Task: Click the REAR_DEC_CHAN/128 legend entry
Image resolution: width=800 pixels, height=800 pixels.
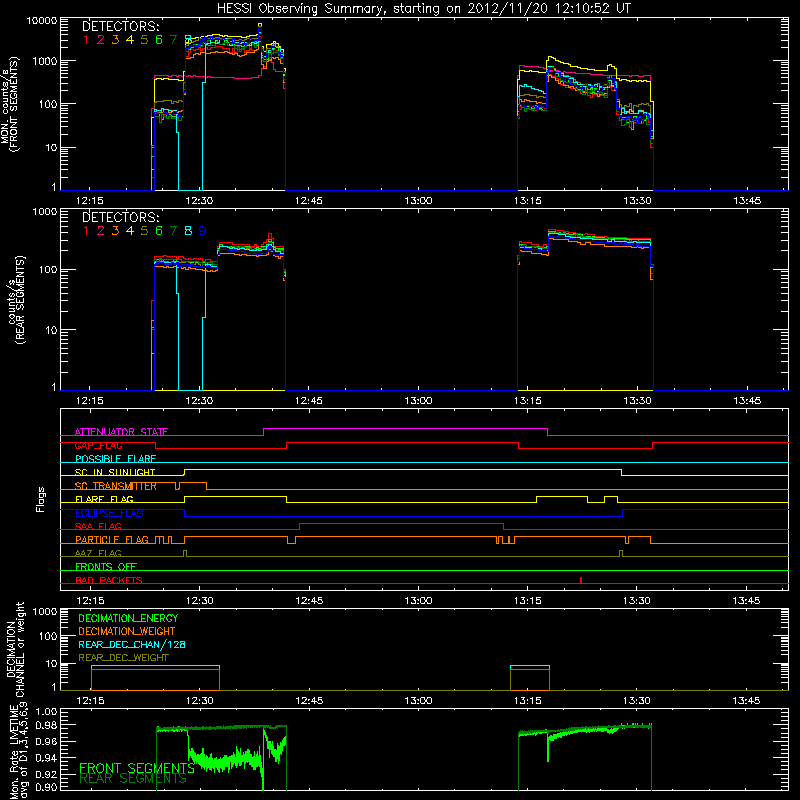Action: tap(132, 644)
